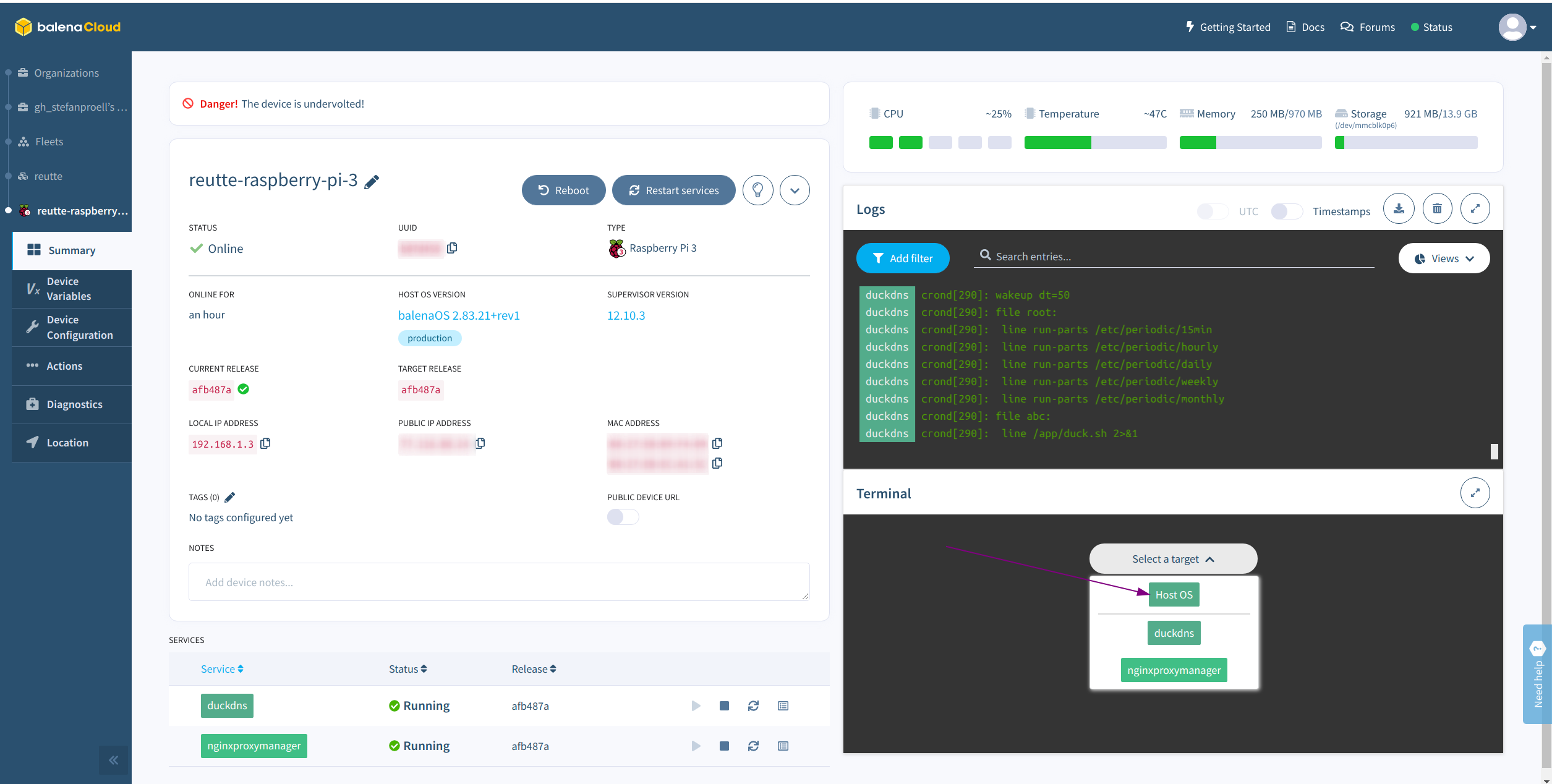
Task: Sort services by Release column
Action: pos(534,669)
